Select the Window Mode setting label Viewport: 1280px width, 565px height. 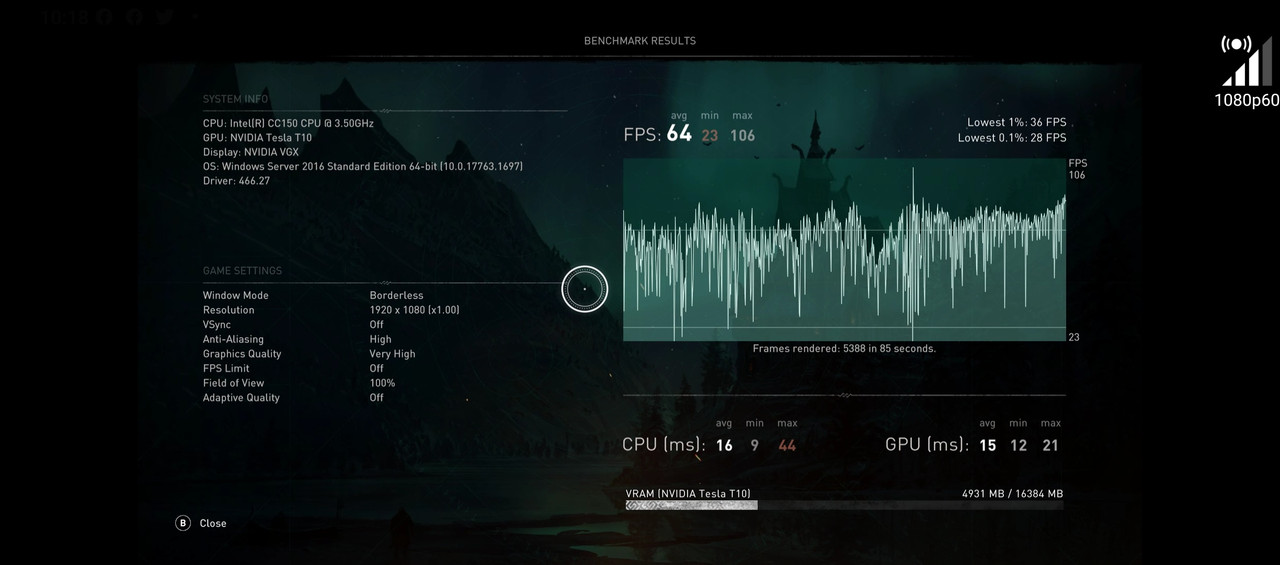pyautogui.click(x=236, y=296)
